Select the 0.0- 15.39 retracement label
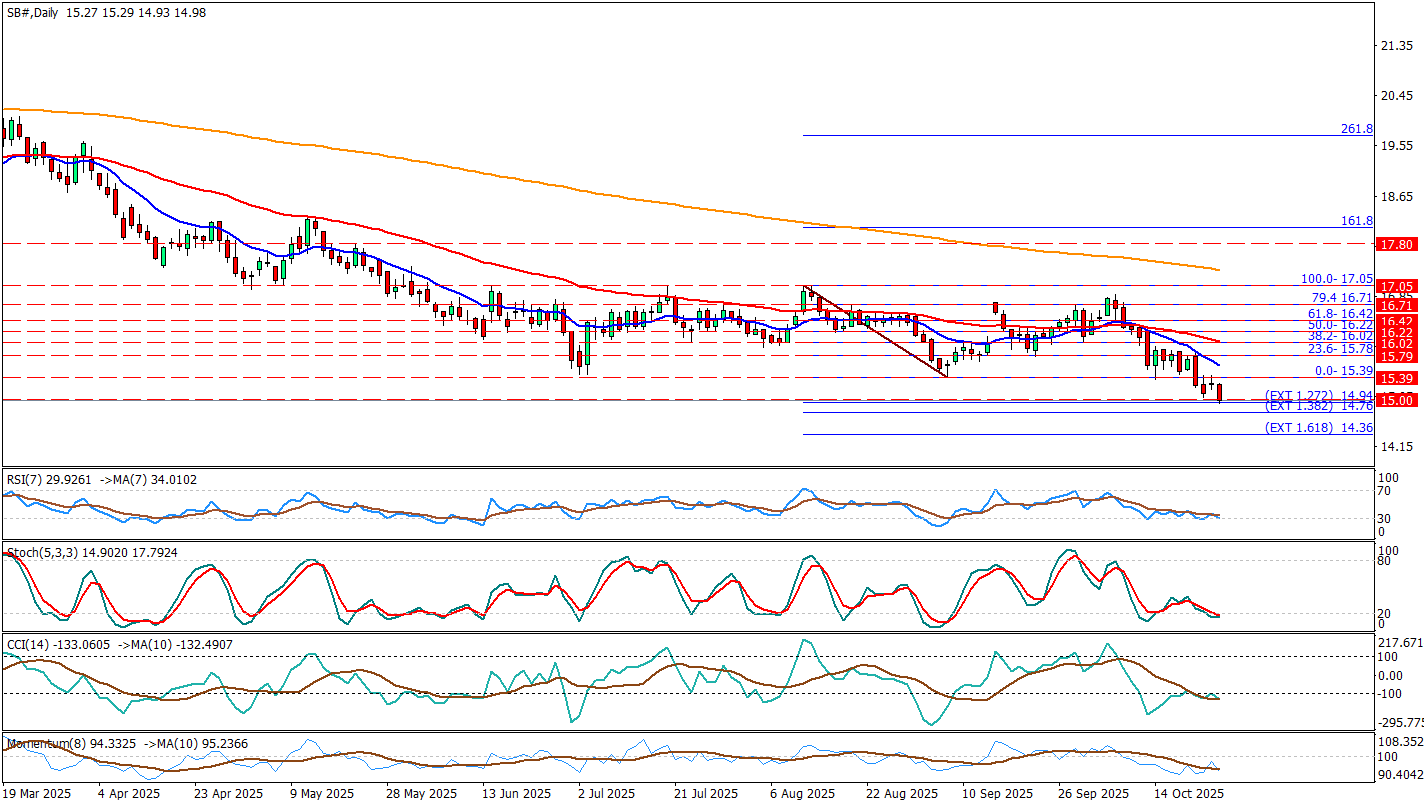1424x806 pixels. click(x=1342, y=371)
